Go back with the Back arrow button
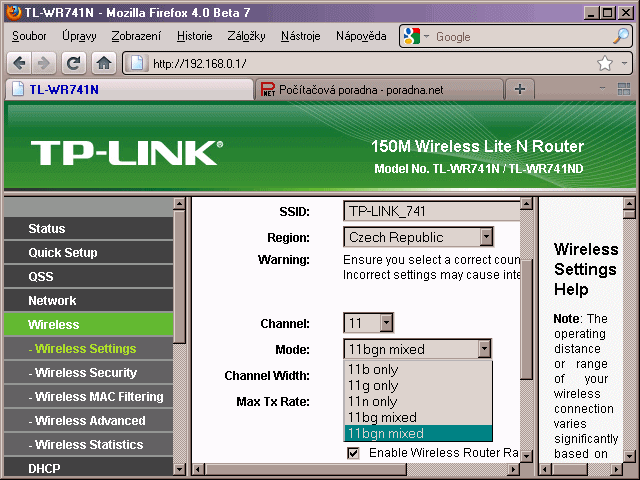Viewport: 640px width, 480px height. 19,63
